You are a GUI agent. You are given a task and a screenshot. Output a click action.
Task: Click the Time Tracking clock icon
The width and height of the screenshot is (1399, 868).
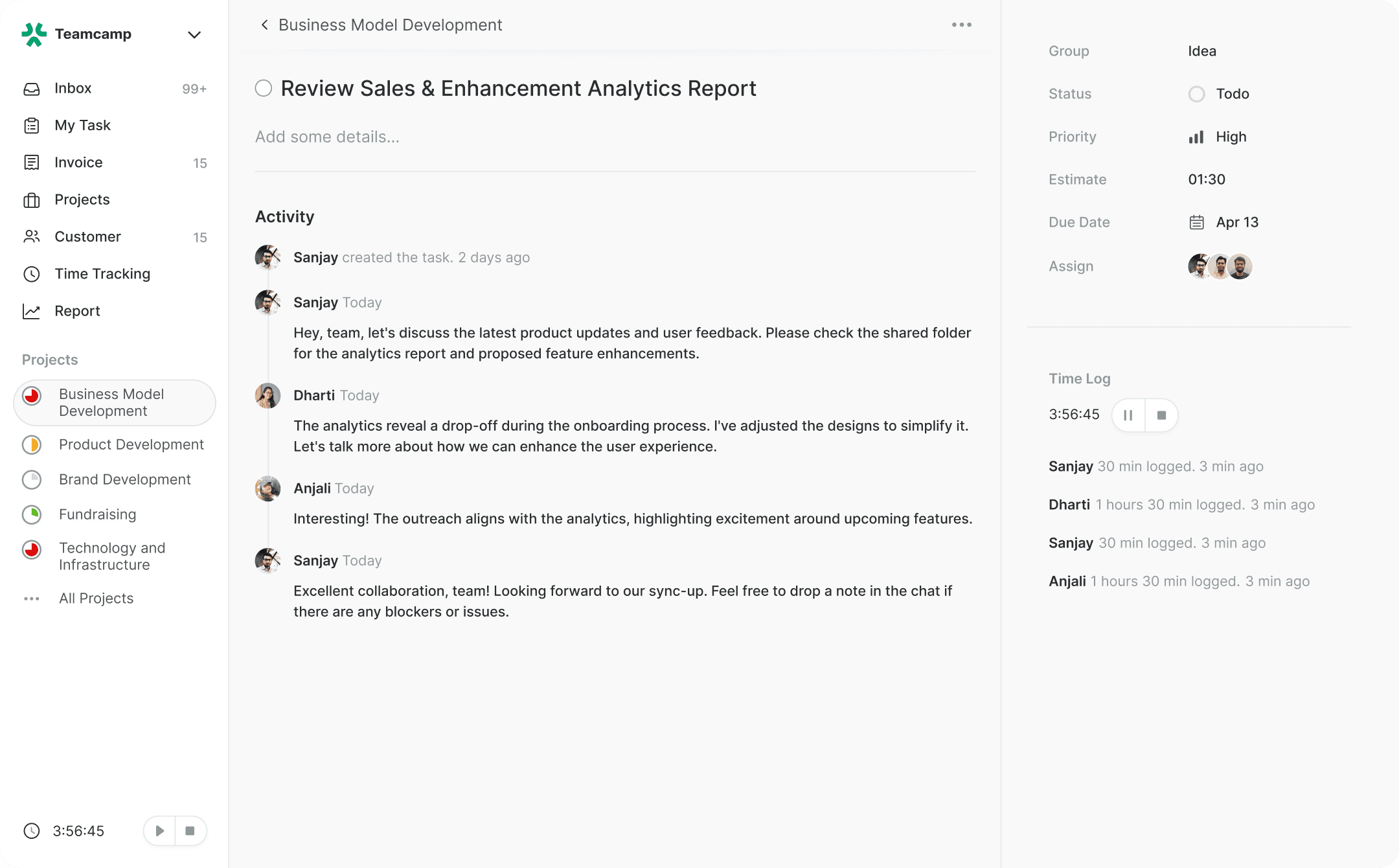[32, 274]
